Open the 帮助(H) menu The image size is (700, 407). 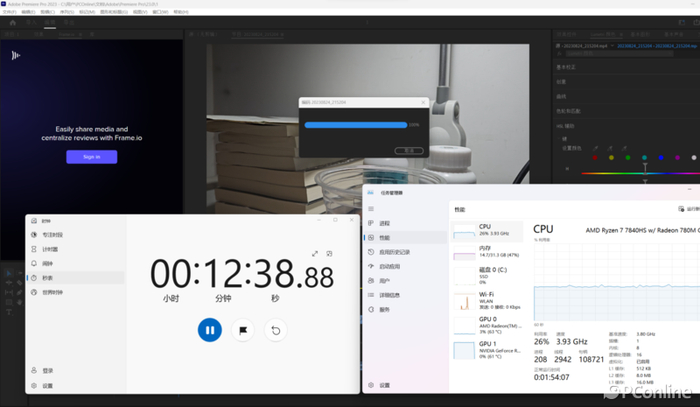tap(181, 12)
